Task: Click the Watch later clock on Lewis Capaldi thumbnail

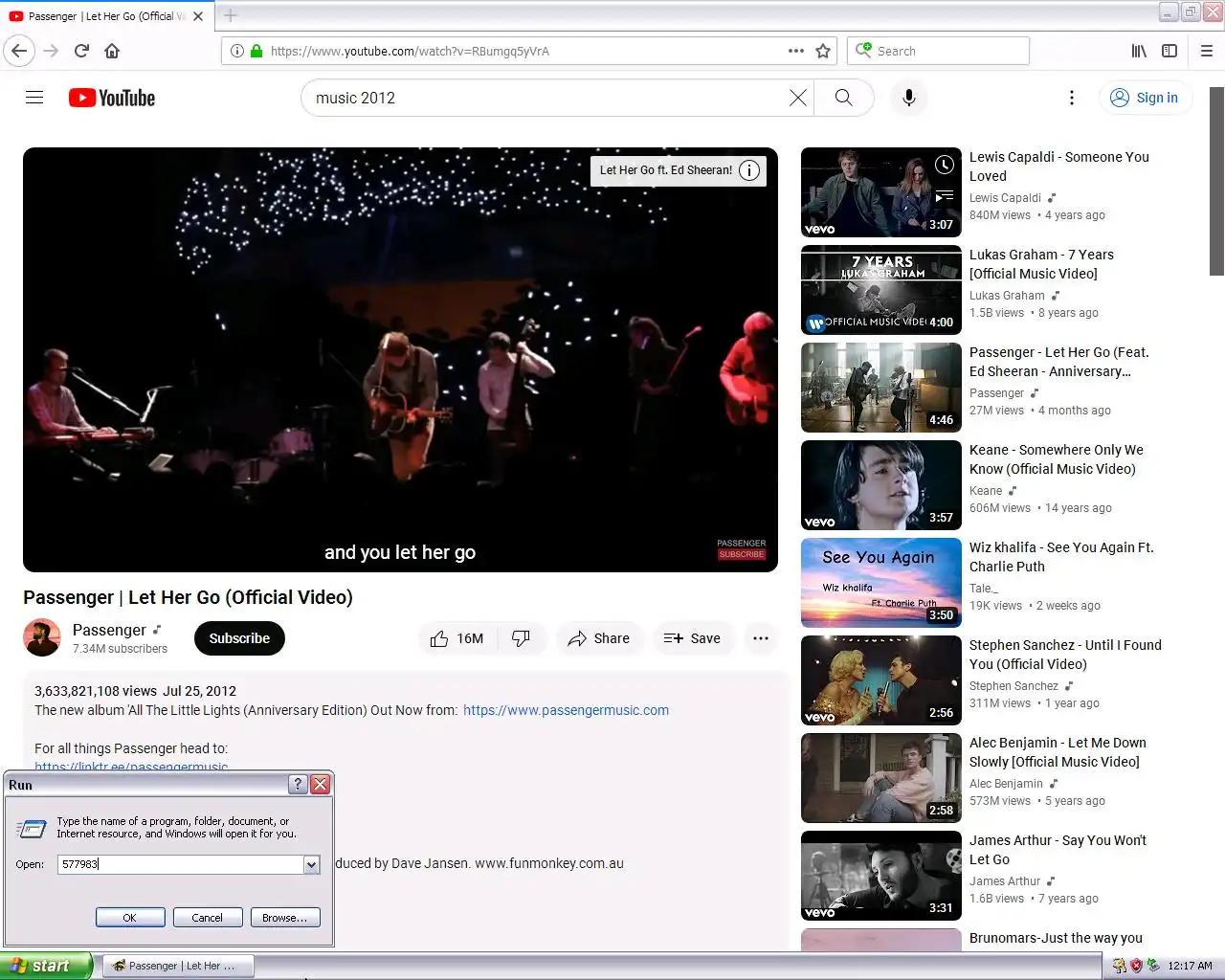Action: click(945, 165)
